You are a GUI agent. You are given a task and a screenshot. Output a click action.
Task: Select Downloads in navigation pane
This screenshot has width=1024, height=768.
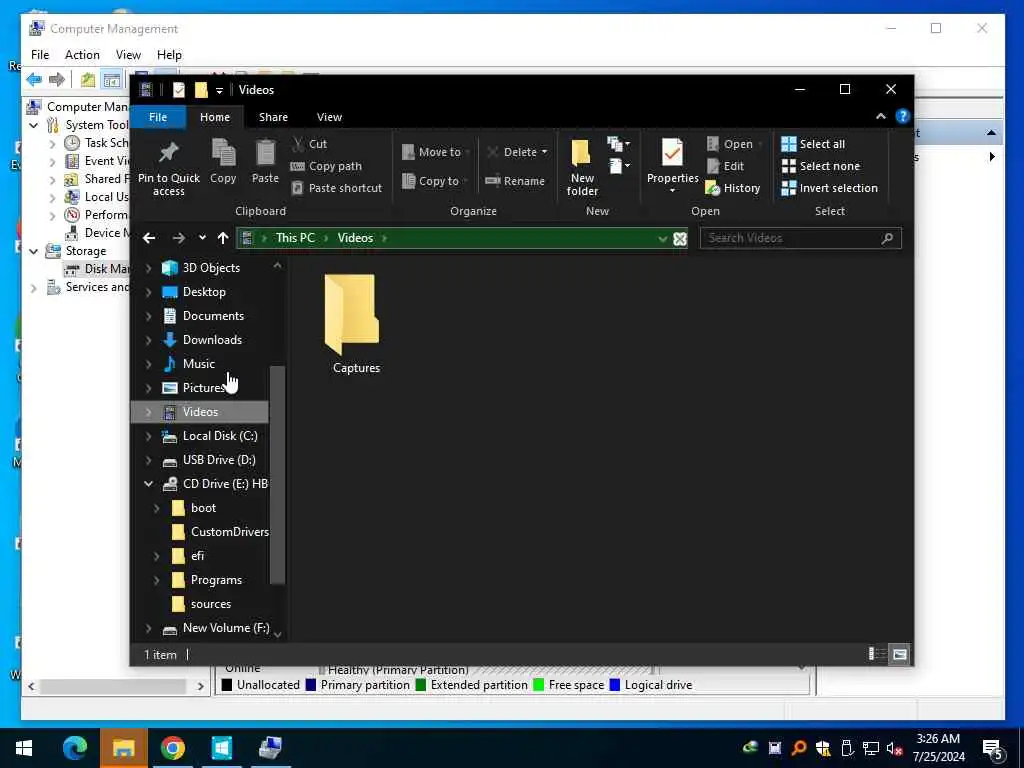[x=212, y=340]
